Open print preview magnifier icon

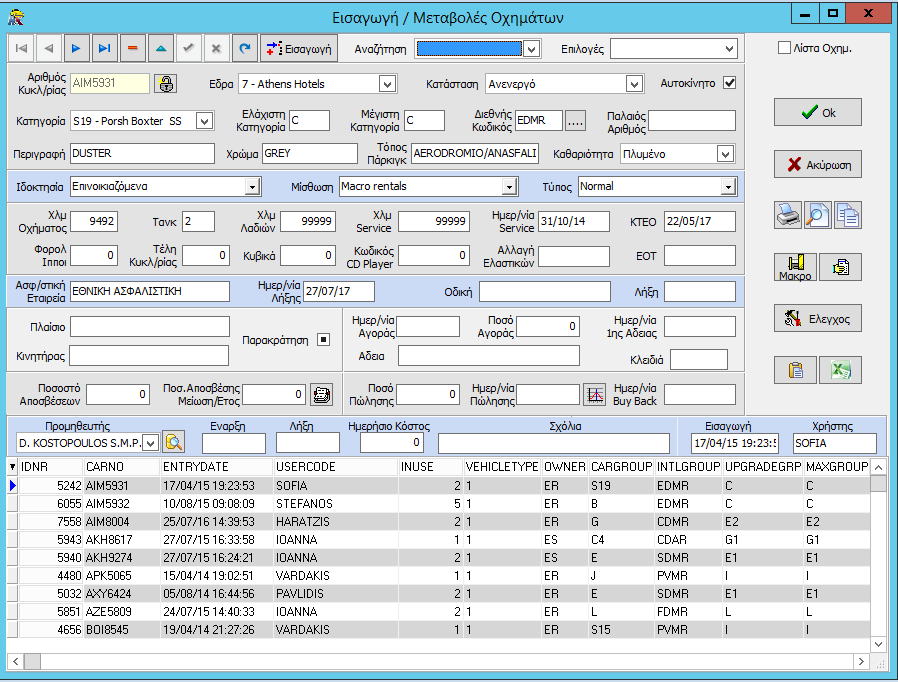[818, 214]
